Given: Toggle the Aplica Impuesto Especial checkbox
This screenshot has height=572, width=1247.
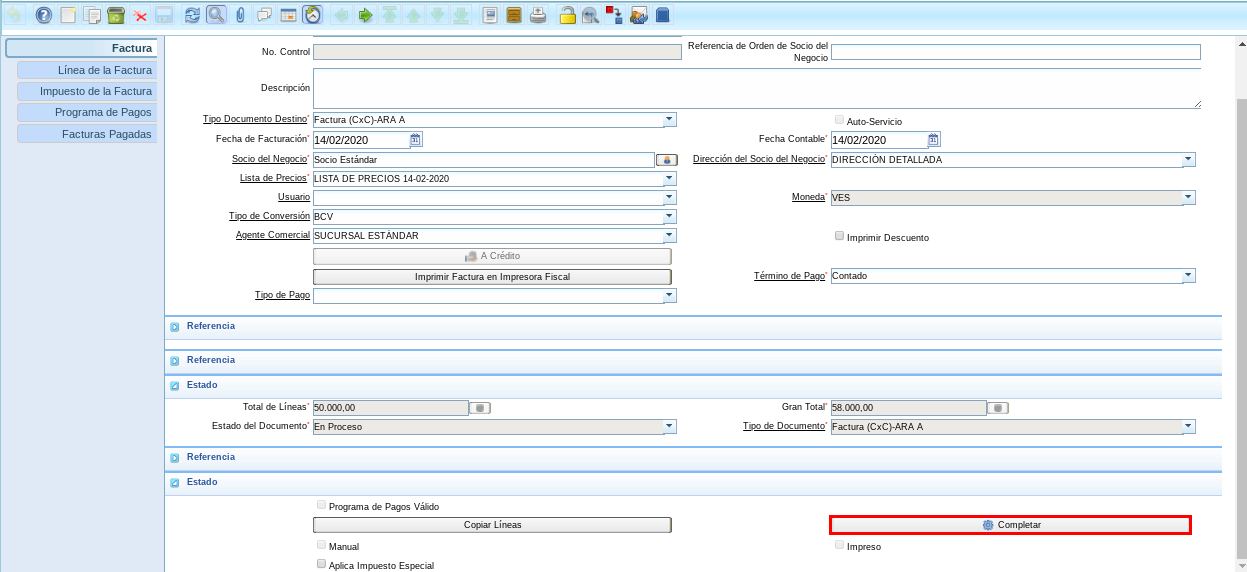Looking at the screenshot, I should [x=322, y=565].
